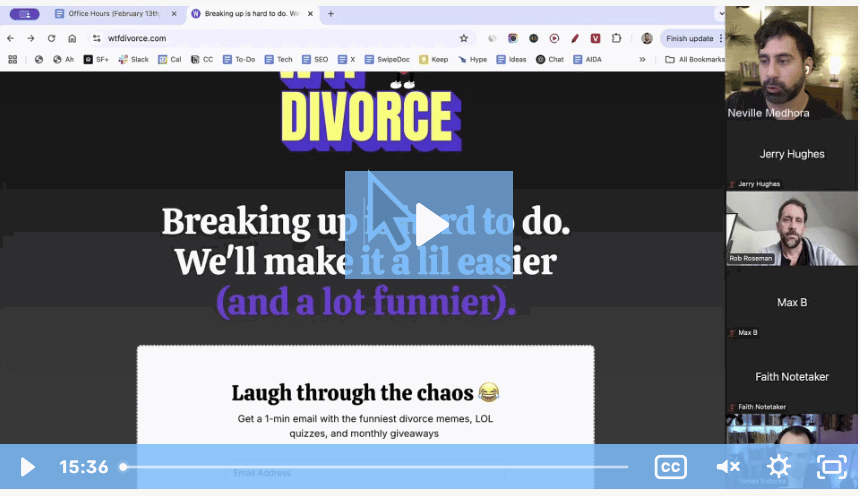Open video settings gear in player bar
Screen dimensions: 860x496
(x=778, y=467)
